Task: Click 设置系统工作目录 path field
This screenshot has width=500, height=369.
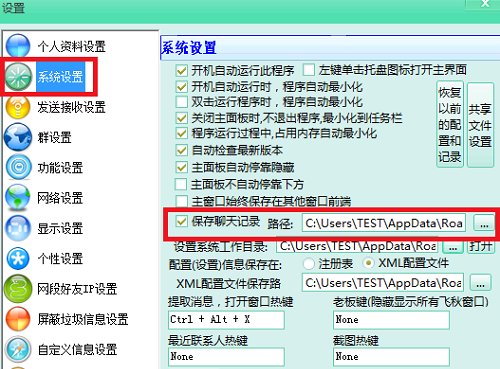Action: [357, 247]
